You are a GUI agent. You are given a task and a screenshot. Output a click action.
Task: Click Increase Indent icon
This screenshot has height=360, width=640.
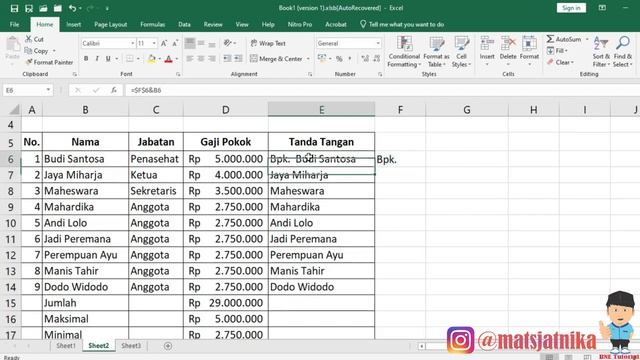pyautogui.click(x=238, y=59)
